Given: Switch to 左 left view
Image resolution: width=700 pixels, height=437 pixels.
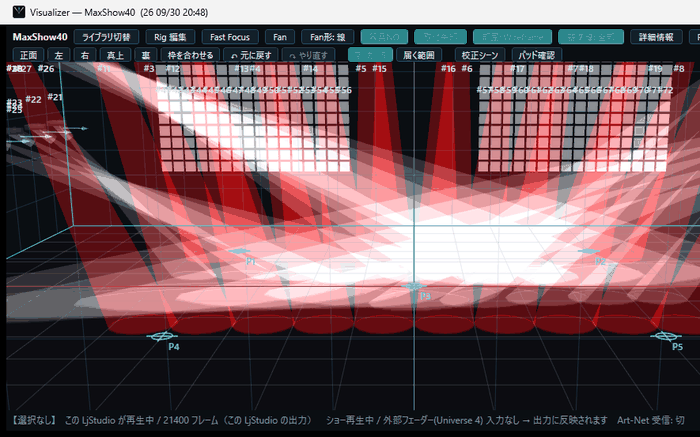Looking at the screenshot, I should tap(59, 55).
